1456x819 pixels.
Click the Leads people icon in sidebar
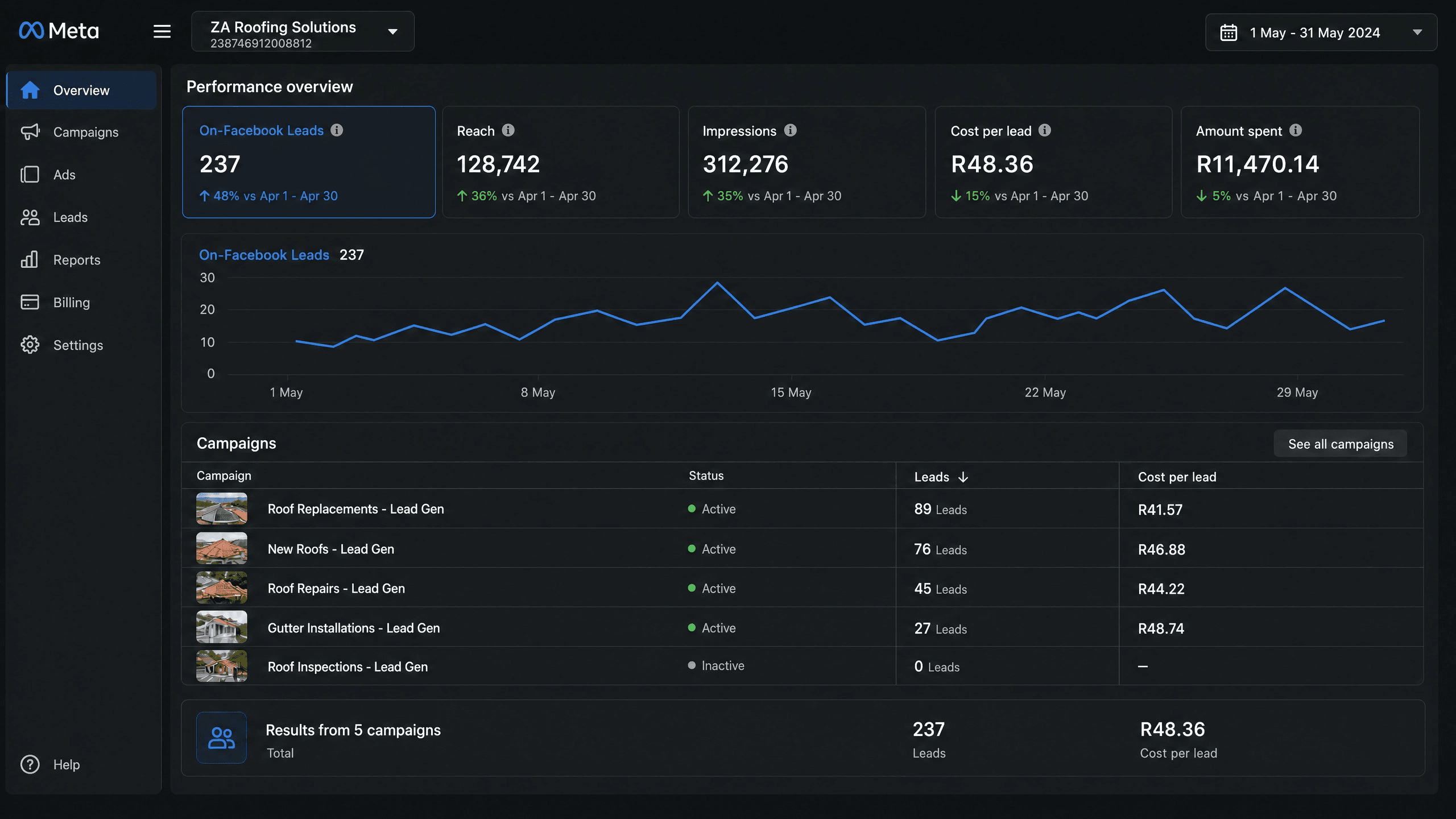click(30, 217)
